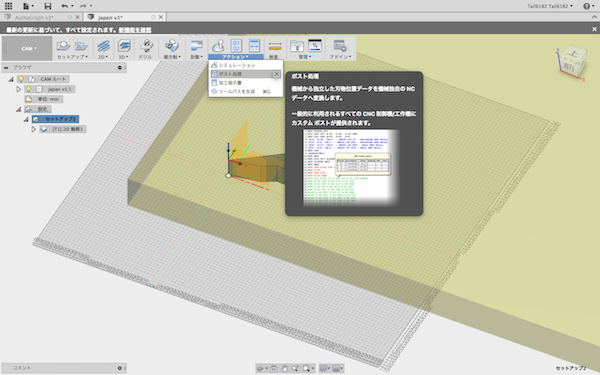Click the New Folder icon in Setup group

(x=81, y=46)
